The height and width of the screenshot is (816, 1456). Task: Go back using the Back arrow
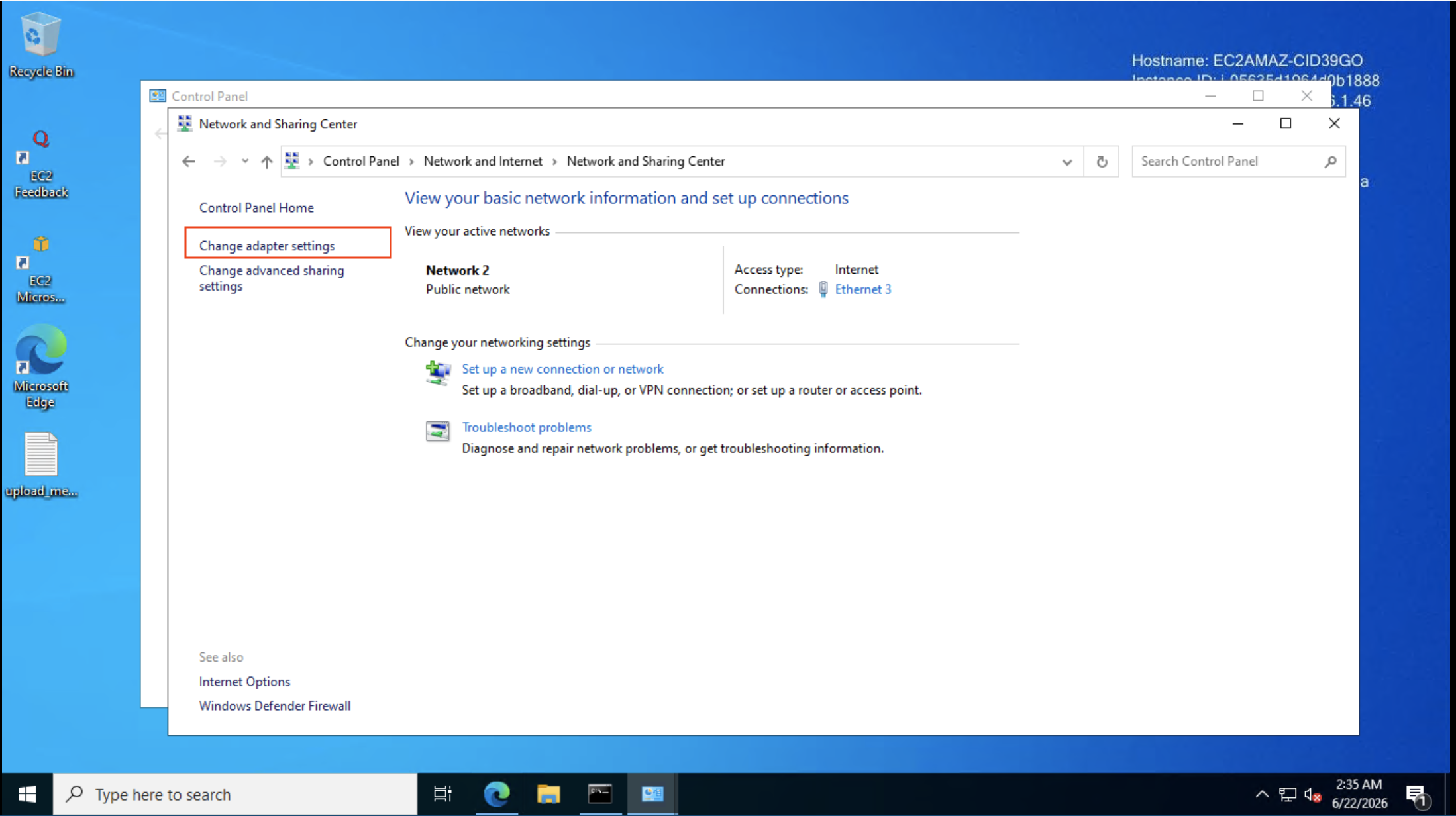(x=189, y=162)
